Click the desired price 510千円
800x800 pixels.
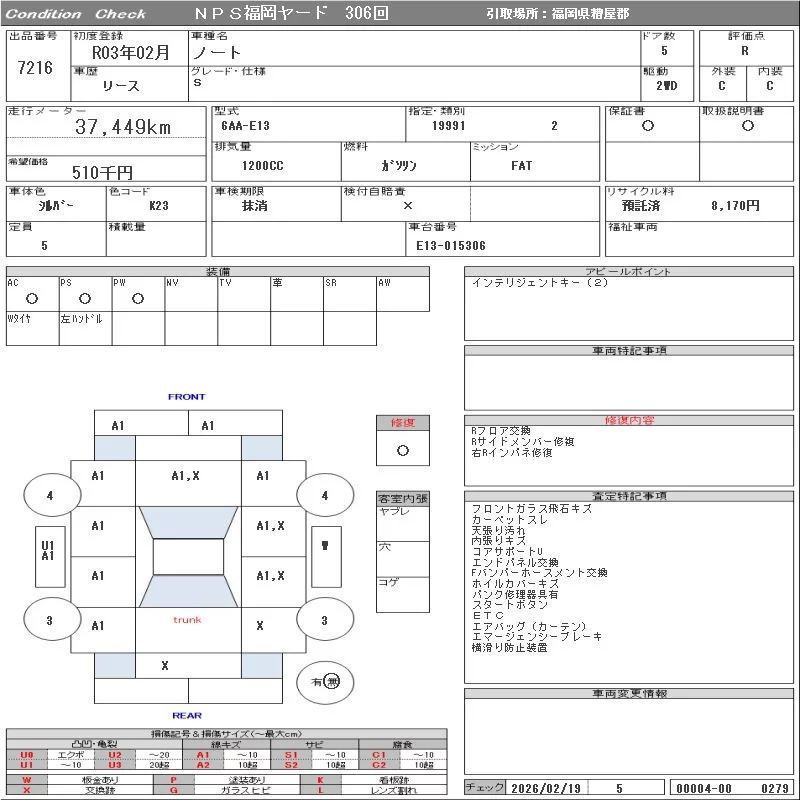click(x=102, y=172)
